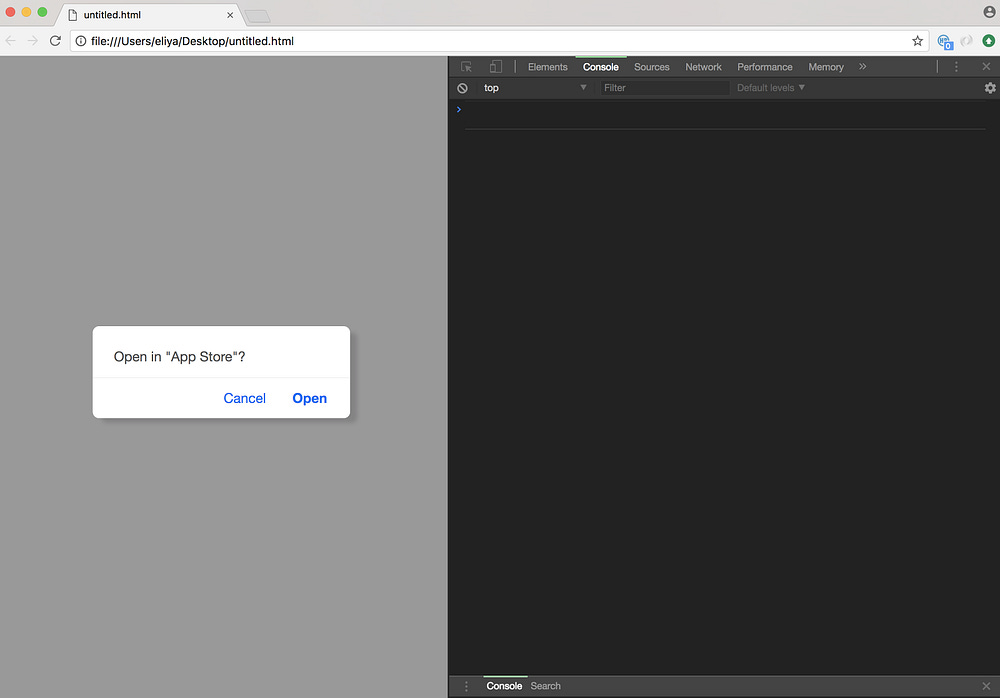This screenshot has width=1000, height=698.
Task: Close the bottom console drawer
Action: click(x=986, y=686)
